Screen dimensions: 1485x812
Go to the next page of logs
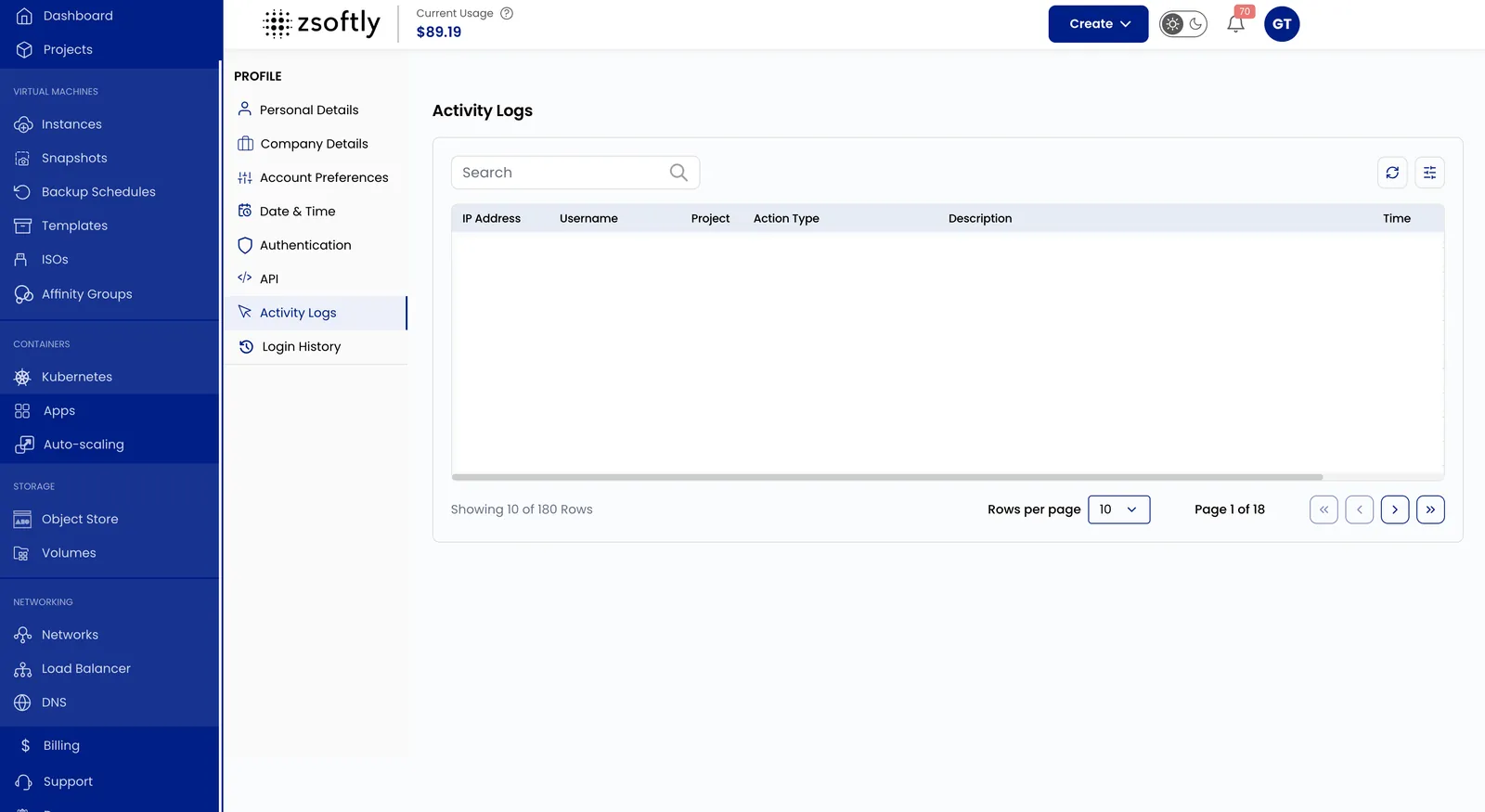(x=1394, y=509)
